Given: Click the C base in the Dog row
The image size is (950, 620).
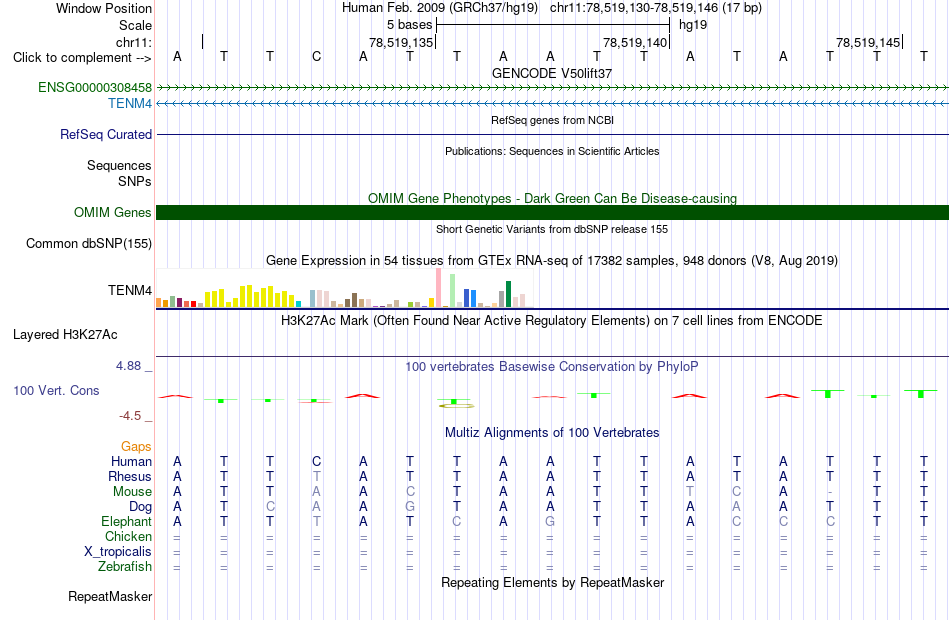Looking at the screenshot, I should 270,507.
